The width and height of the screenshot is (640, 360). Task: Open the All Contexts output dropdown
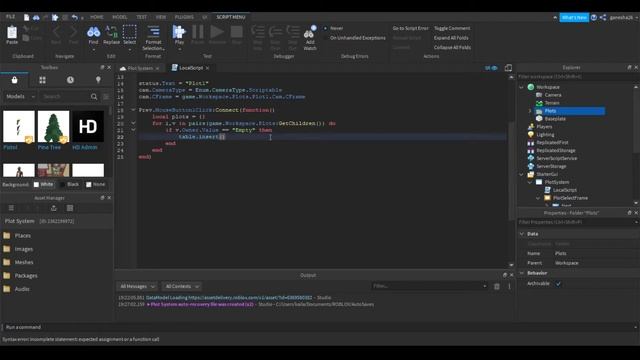[181, 287]
